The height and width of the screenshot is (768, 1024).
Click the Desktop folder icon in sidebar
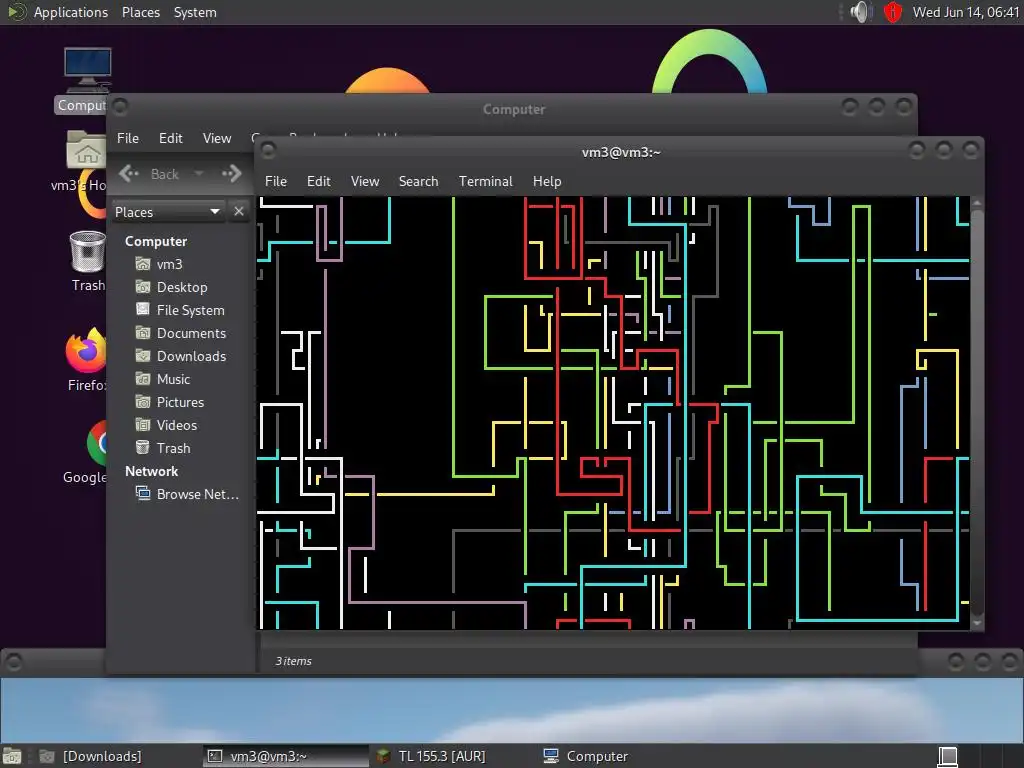click(143, 287)
